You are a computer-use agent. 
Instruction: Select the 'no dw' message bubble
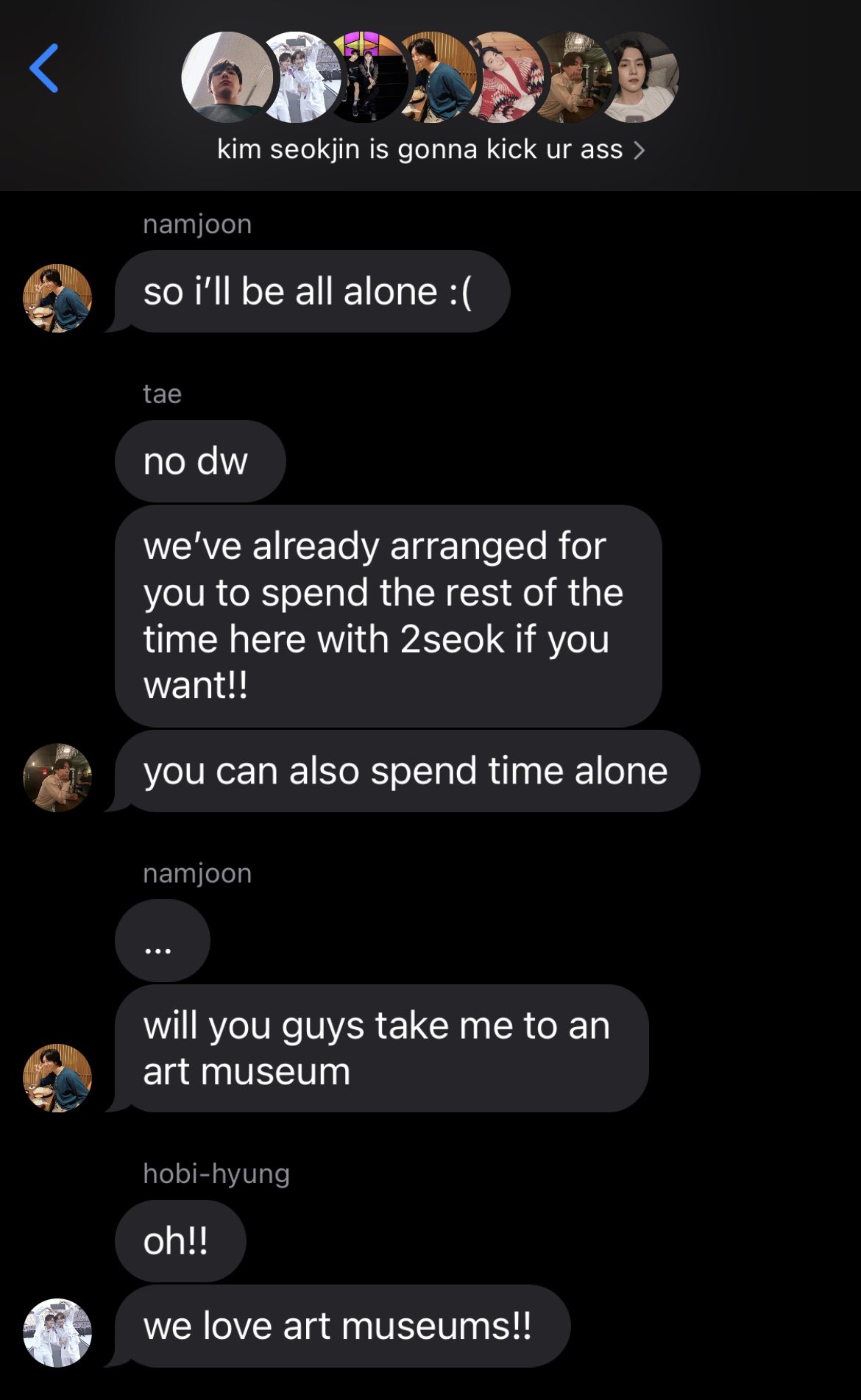pyautogui.click(x=200, y=461)
